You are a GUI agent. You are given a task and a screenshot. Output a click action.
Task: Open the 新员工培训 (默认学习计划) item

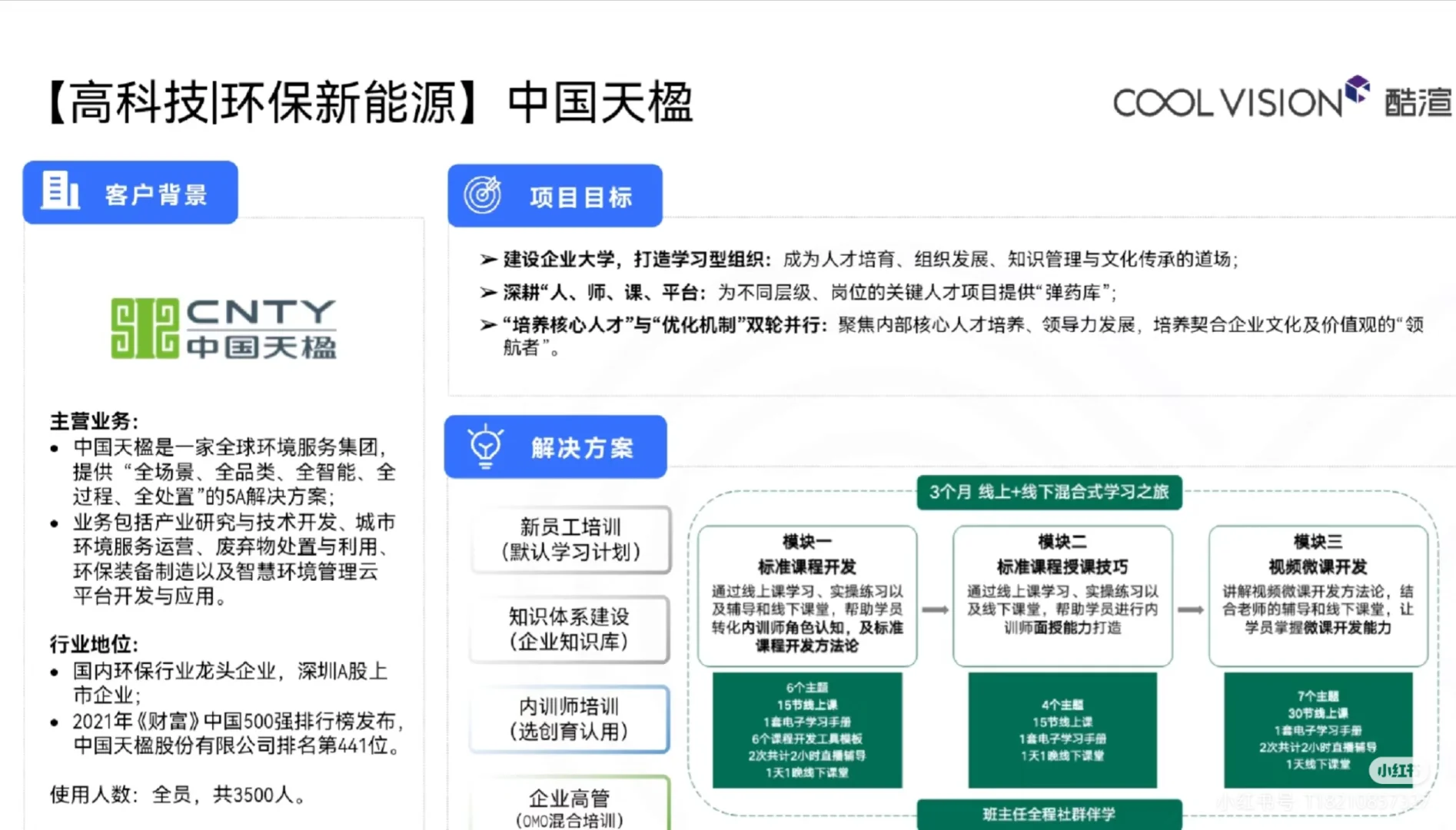click(570, 539)
